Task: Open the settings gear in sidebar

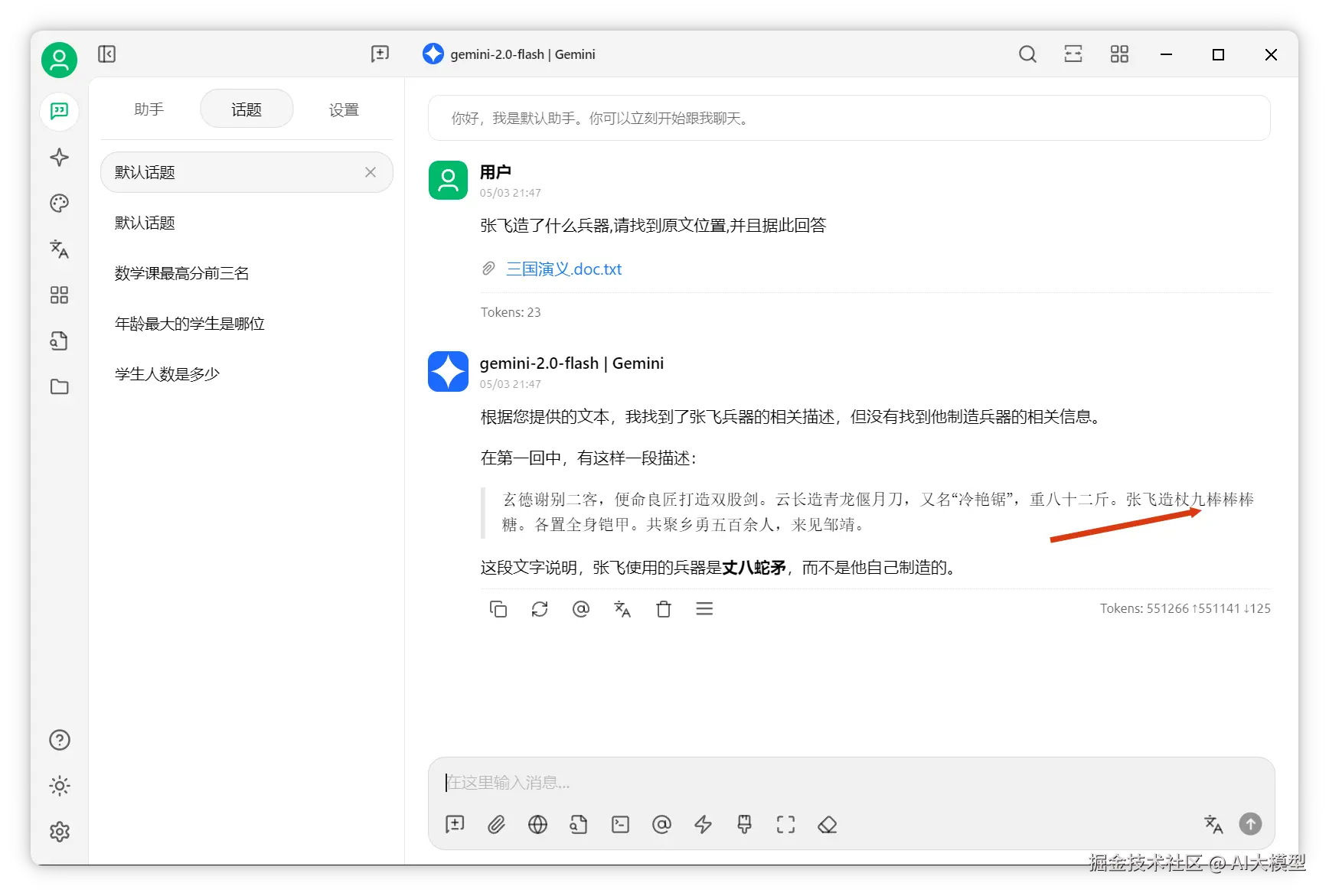Action: point(59,832)
